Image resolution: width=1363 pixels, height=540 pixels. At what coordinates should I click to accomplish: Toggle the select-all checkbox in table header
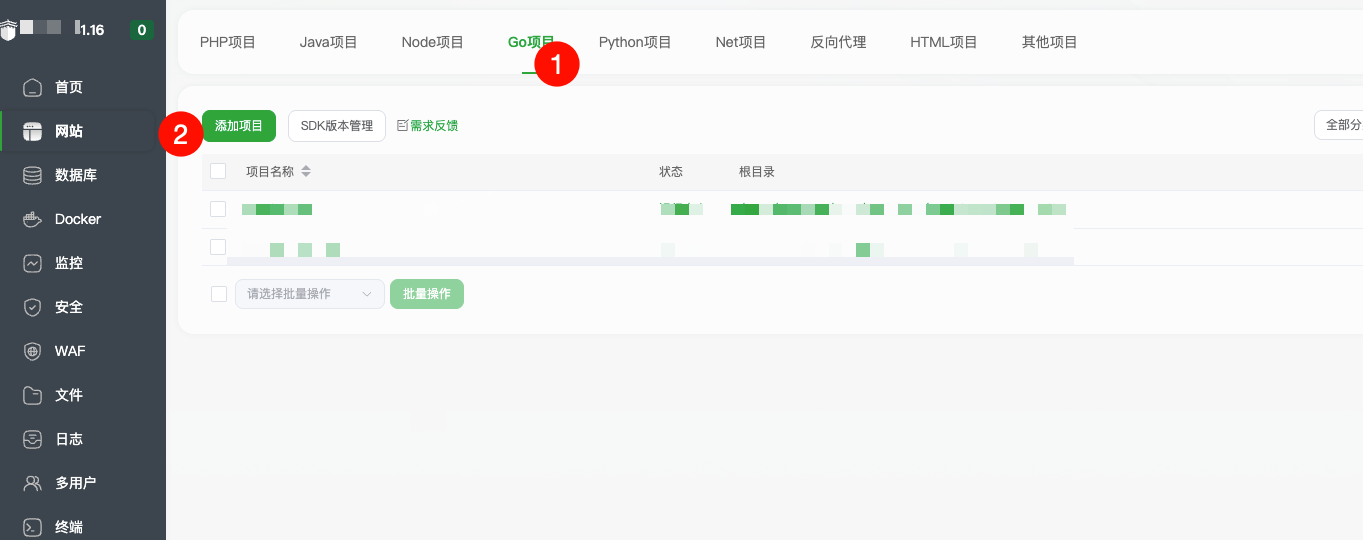pyautogui.click(x=218, y=171)
